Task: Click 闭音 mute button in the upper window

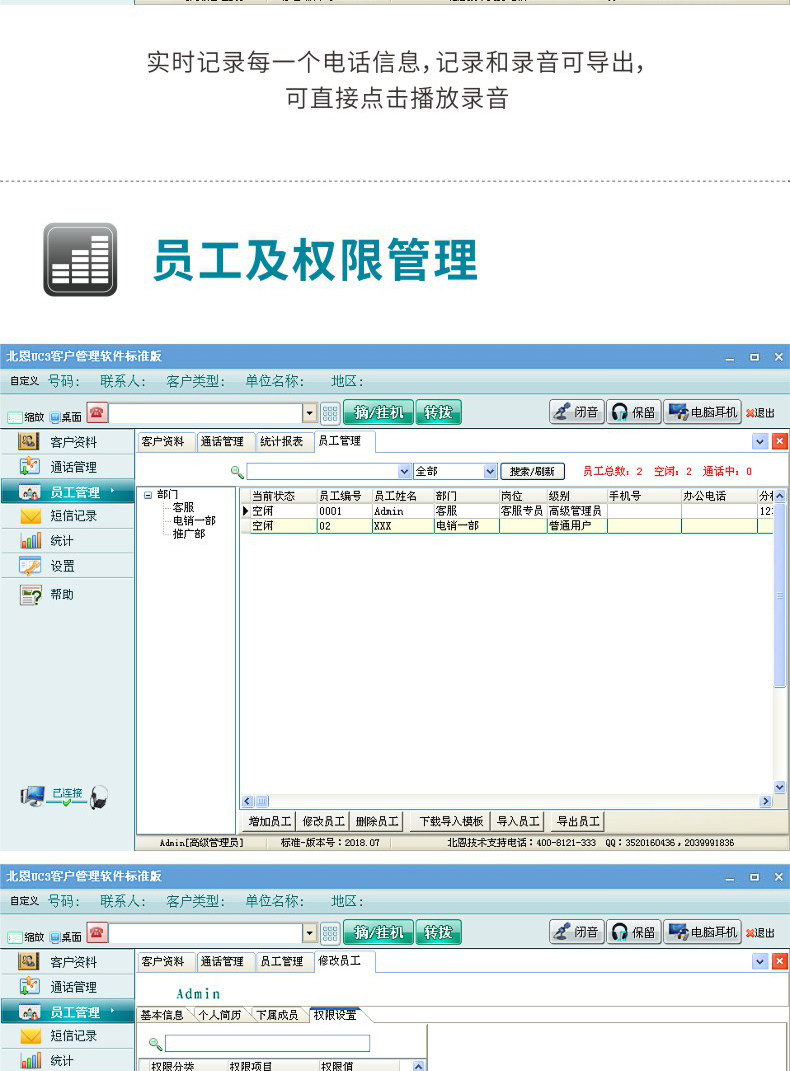Action: click(x=577, y=412)
